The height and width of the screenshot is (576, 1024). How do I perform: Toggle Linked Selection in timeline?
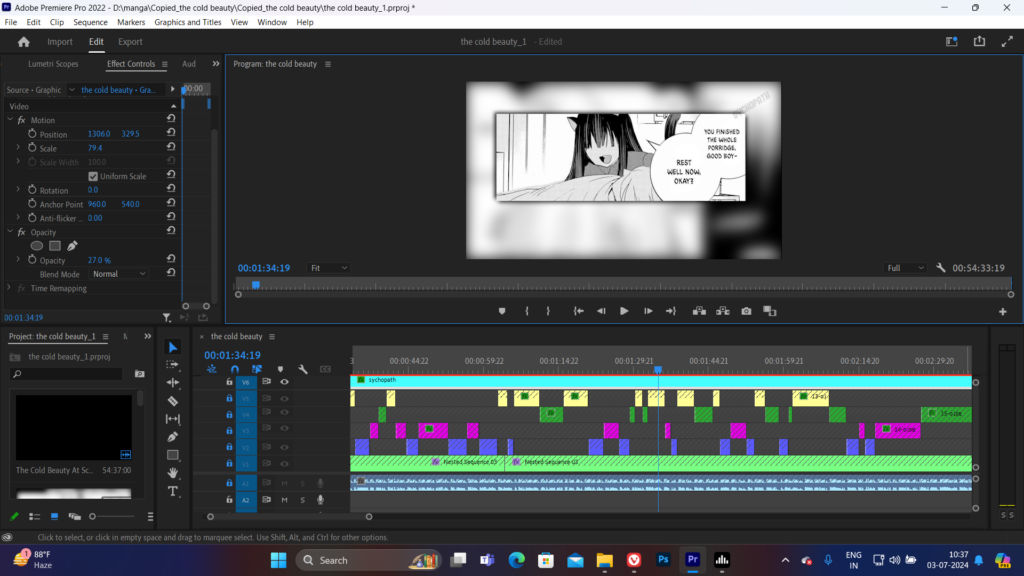point(257,370)
